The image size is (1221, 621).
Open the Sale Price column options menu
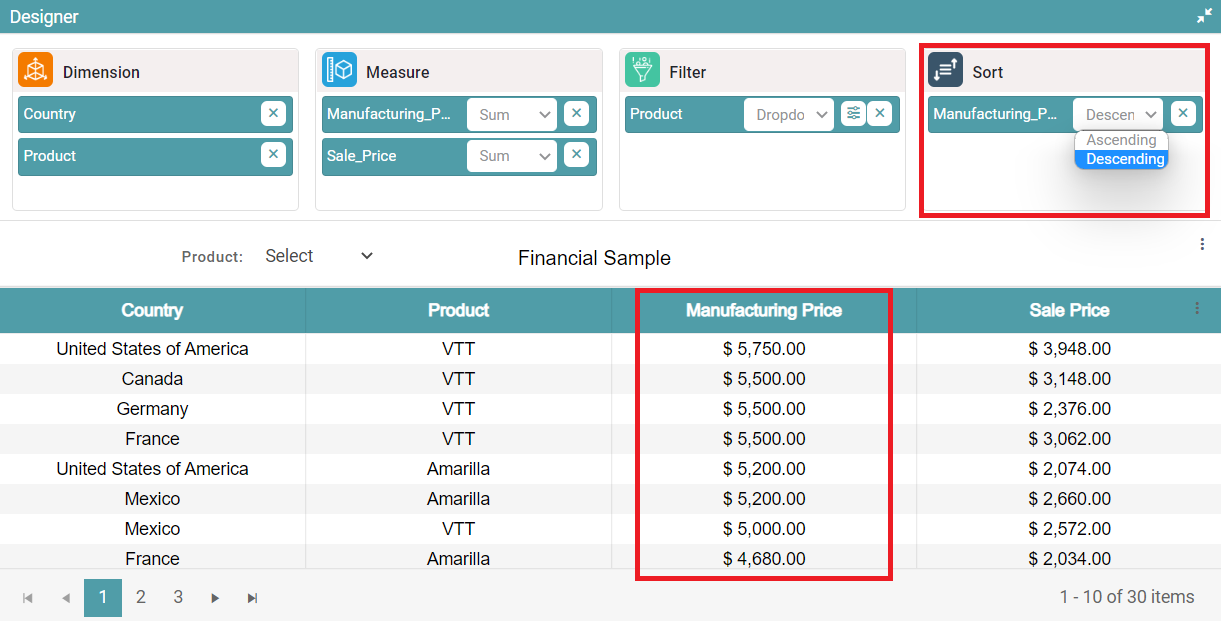coord(1197,309)
